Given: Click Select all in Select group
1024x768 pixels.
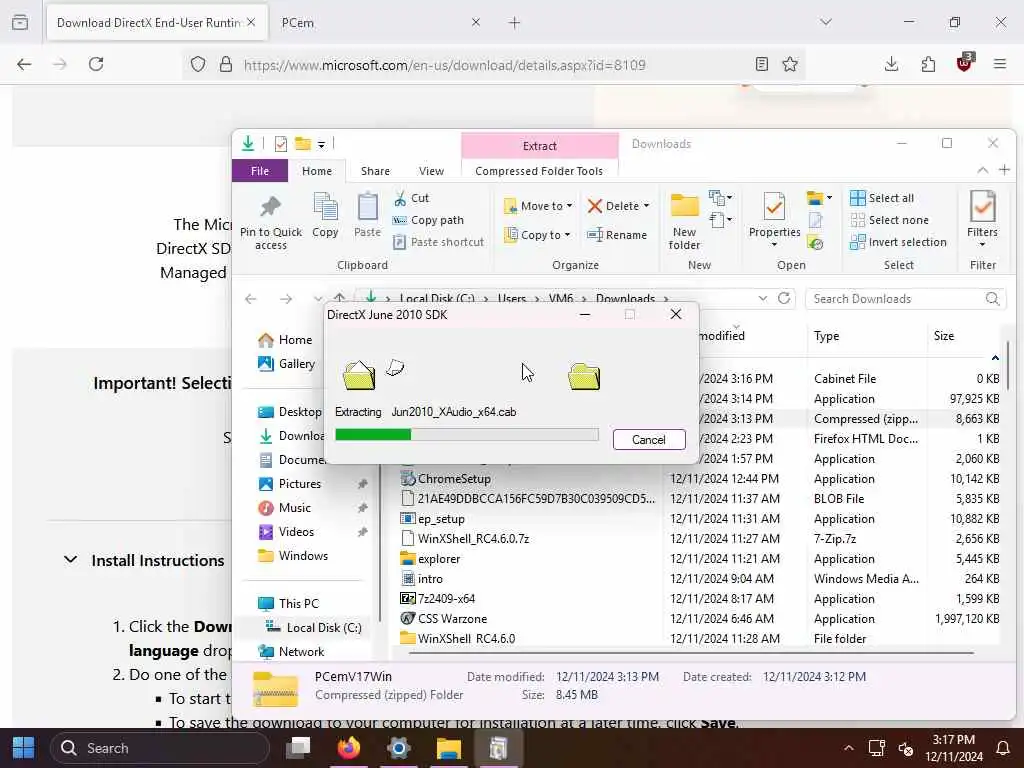Looking at the screenshot, I should (882, 198).
